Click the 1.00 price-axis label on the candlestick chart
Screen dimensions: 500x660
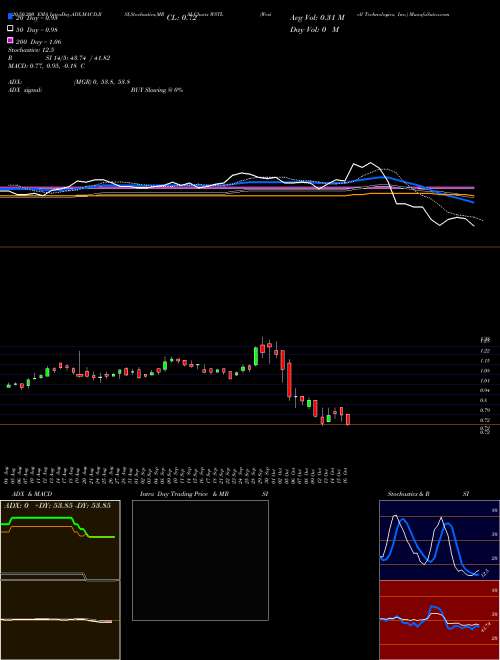(x=484, y=371)
